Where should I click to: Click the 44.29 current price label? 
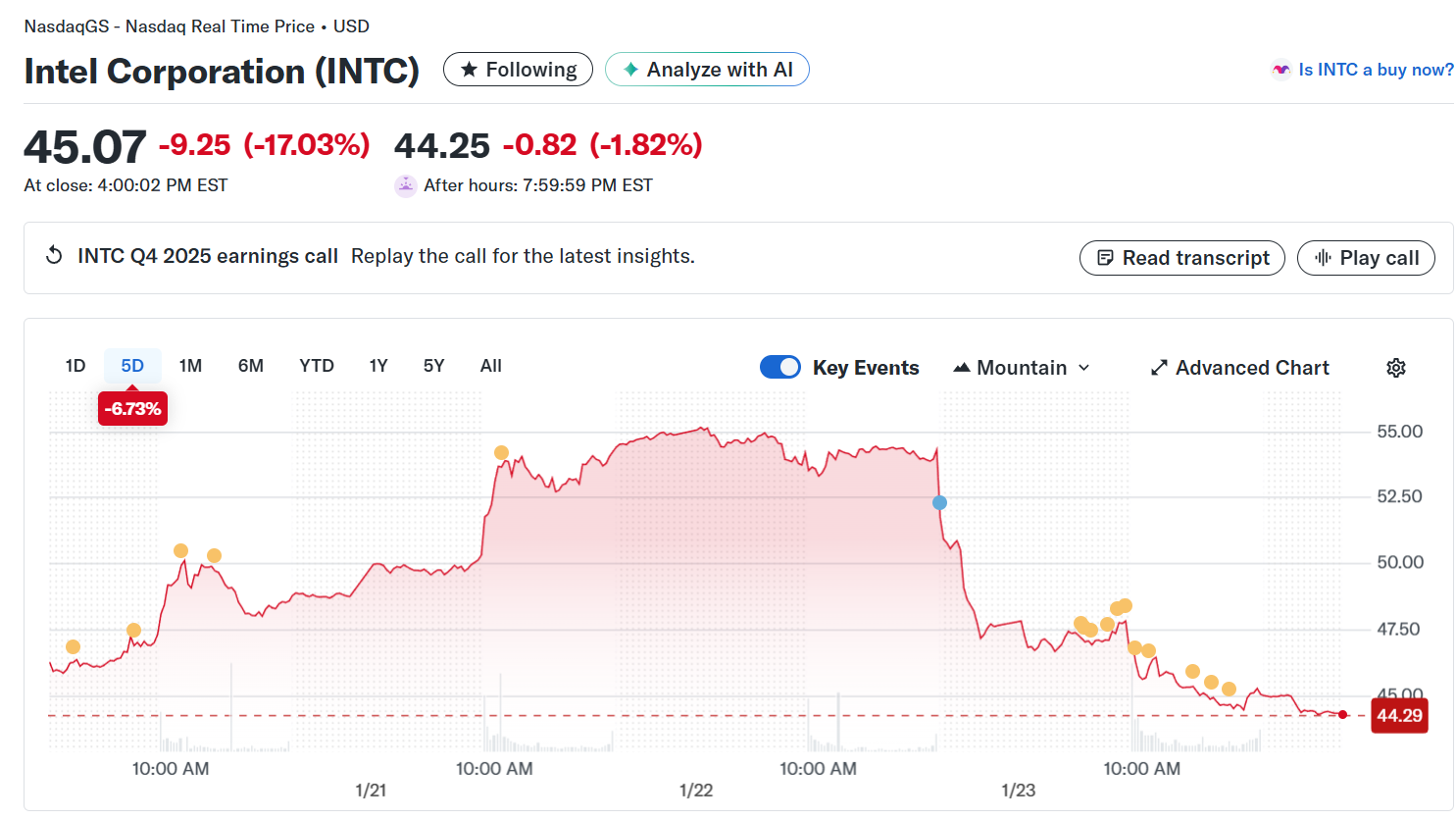tap(1399, 715)
